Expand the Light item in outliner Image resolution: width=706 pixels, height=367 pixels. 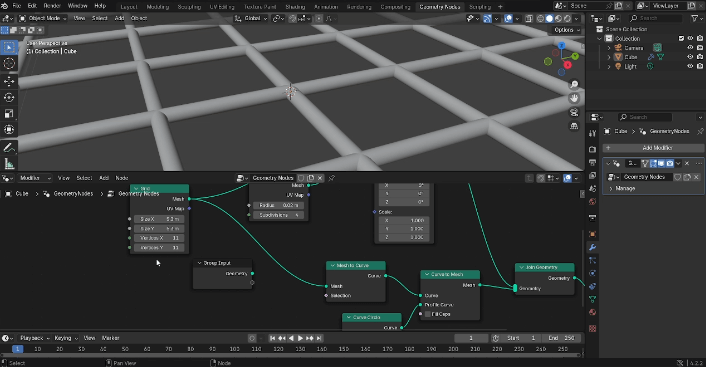[x=609, y=66]
